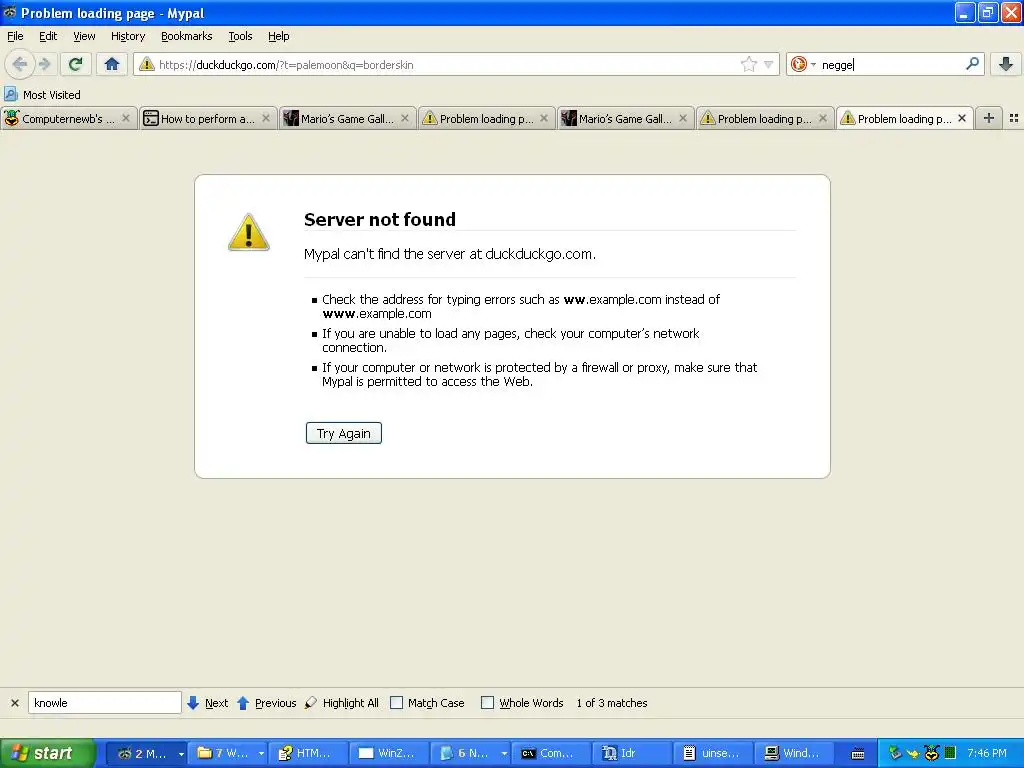Click the first green system tray icon
This screenshot has width=1024, height=768.
coord(895,753)
